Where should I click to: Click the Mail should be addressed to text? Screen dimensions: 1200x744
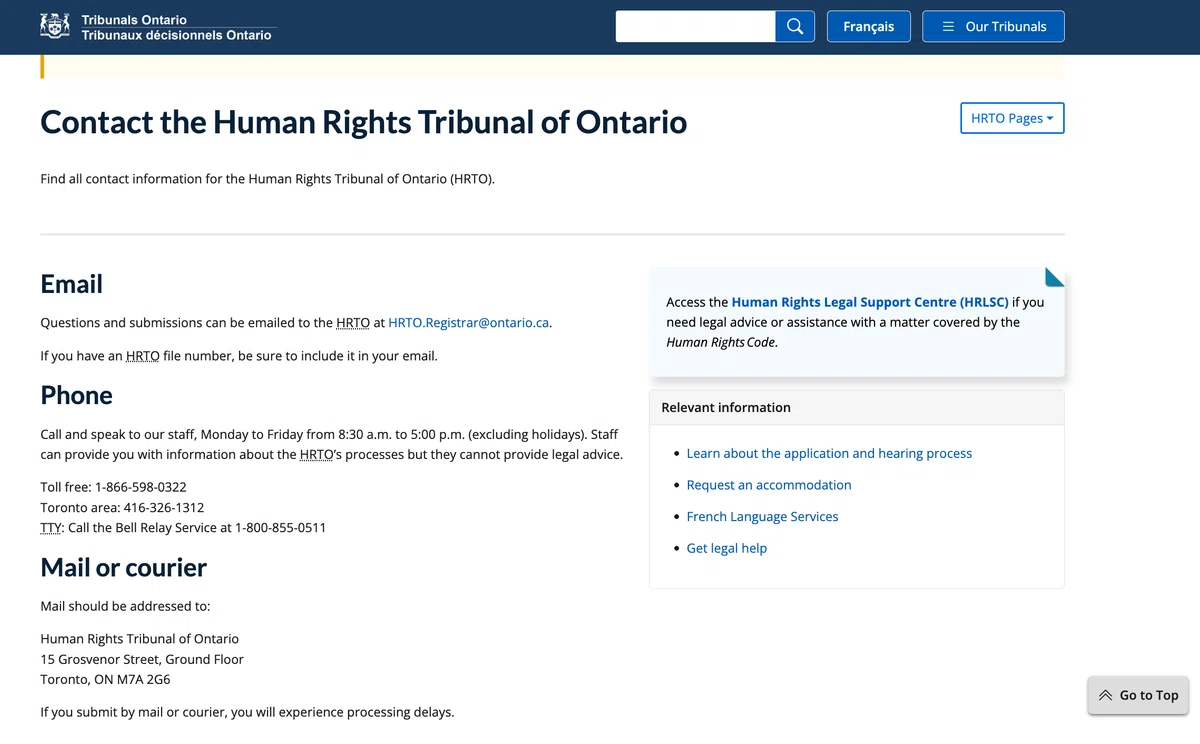pos(125,606)
